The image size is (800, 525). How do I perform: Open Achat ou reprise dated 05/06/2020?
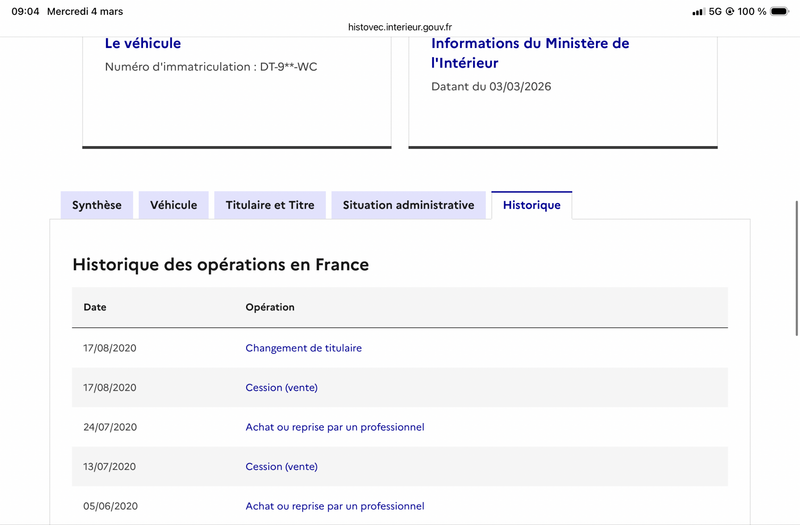(x=335, y=506)
